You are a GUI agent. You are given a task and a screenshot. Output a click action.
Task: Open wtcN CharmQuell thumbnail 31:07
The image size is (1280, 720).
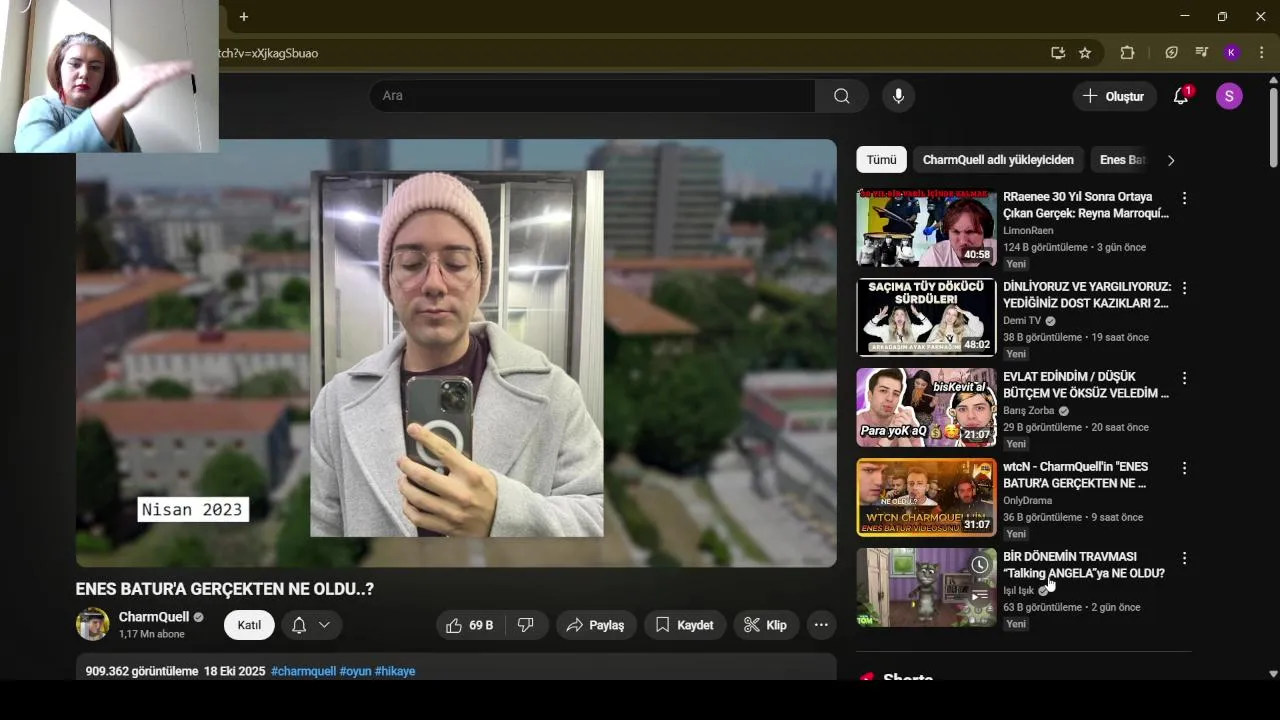coord(926,498)
